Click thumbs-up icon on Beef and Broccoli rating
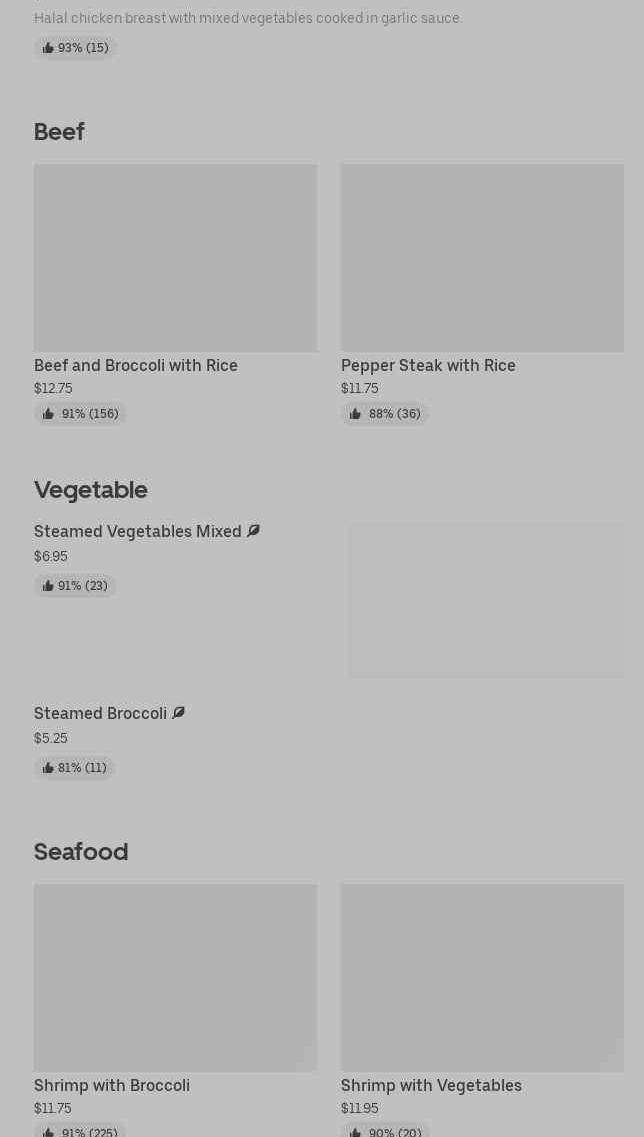This screenshot has width=644, height=1137. [48, 414]
